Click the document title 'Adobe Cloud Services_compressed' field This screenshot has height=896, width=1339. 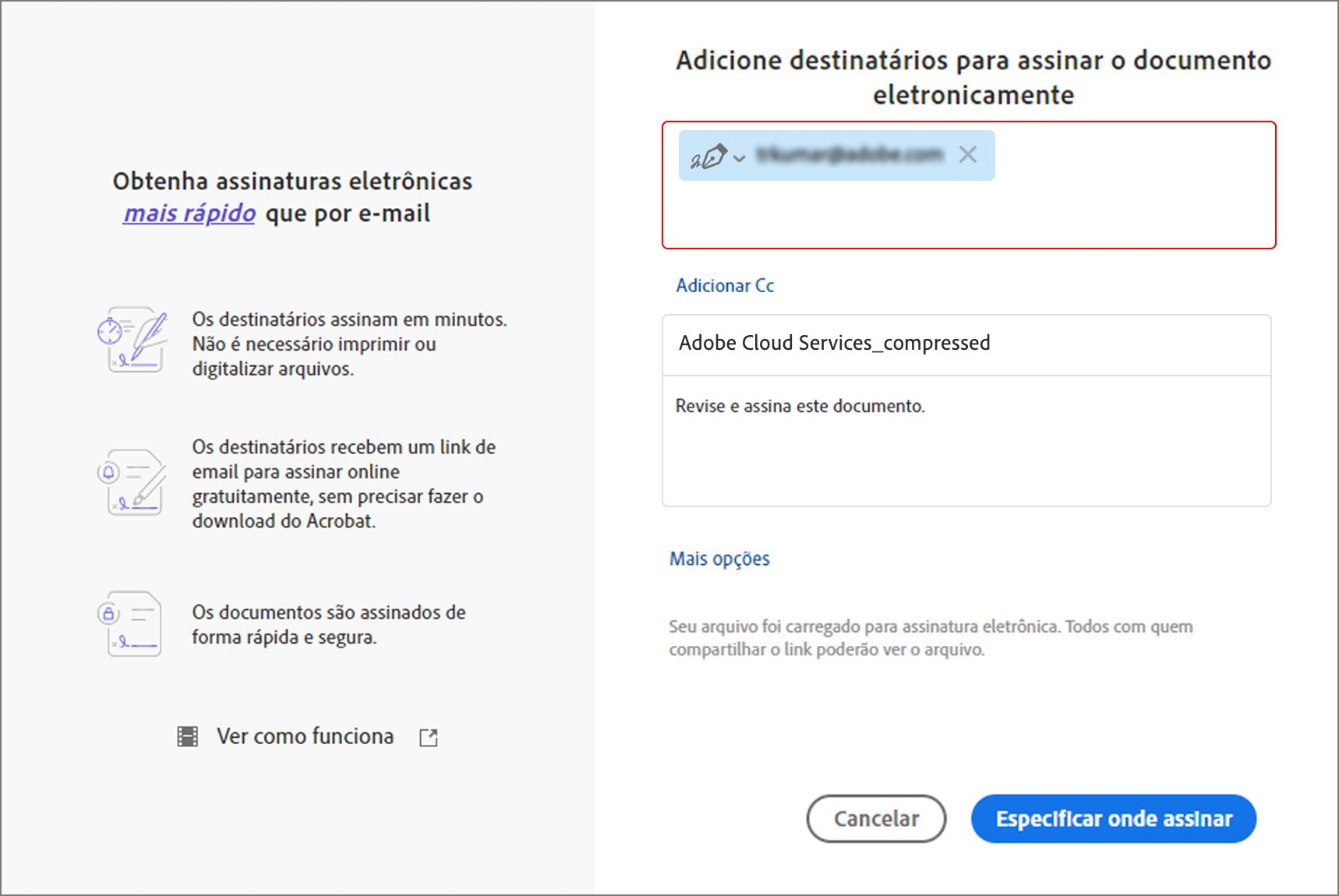tap(834, 343)
